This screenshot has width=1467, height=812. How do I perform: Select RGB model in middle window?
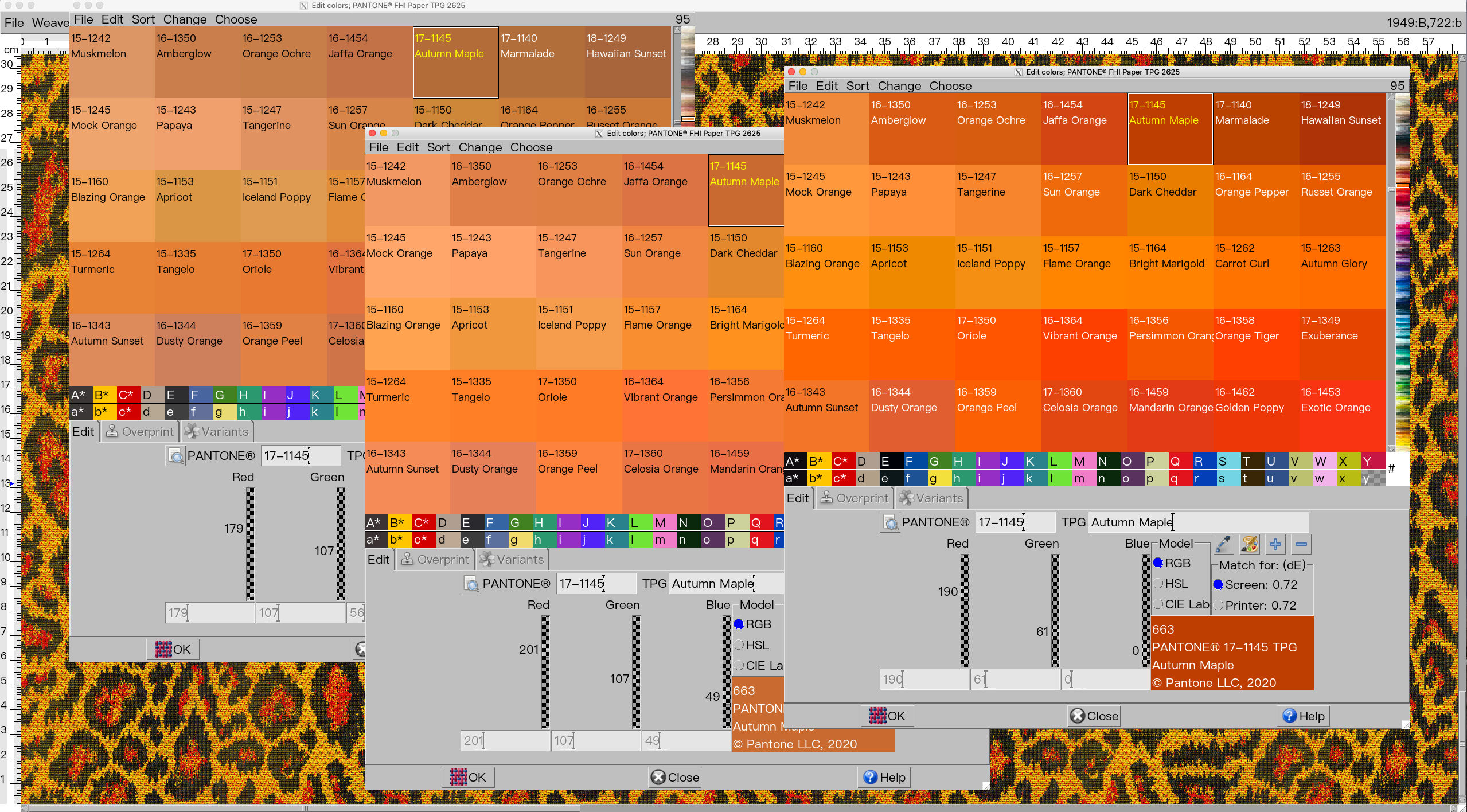(752, 624)
